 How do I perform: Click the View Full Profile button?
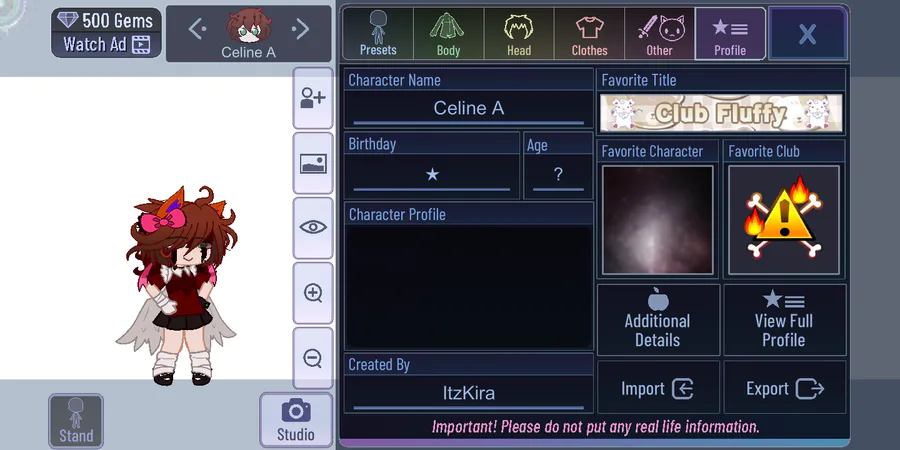[784, 320]
